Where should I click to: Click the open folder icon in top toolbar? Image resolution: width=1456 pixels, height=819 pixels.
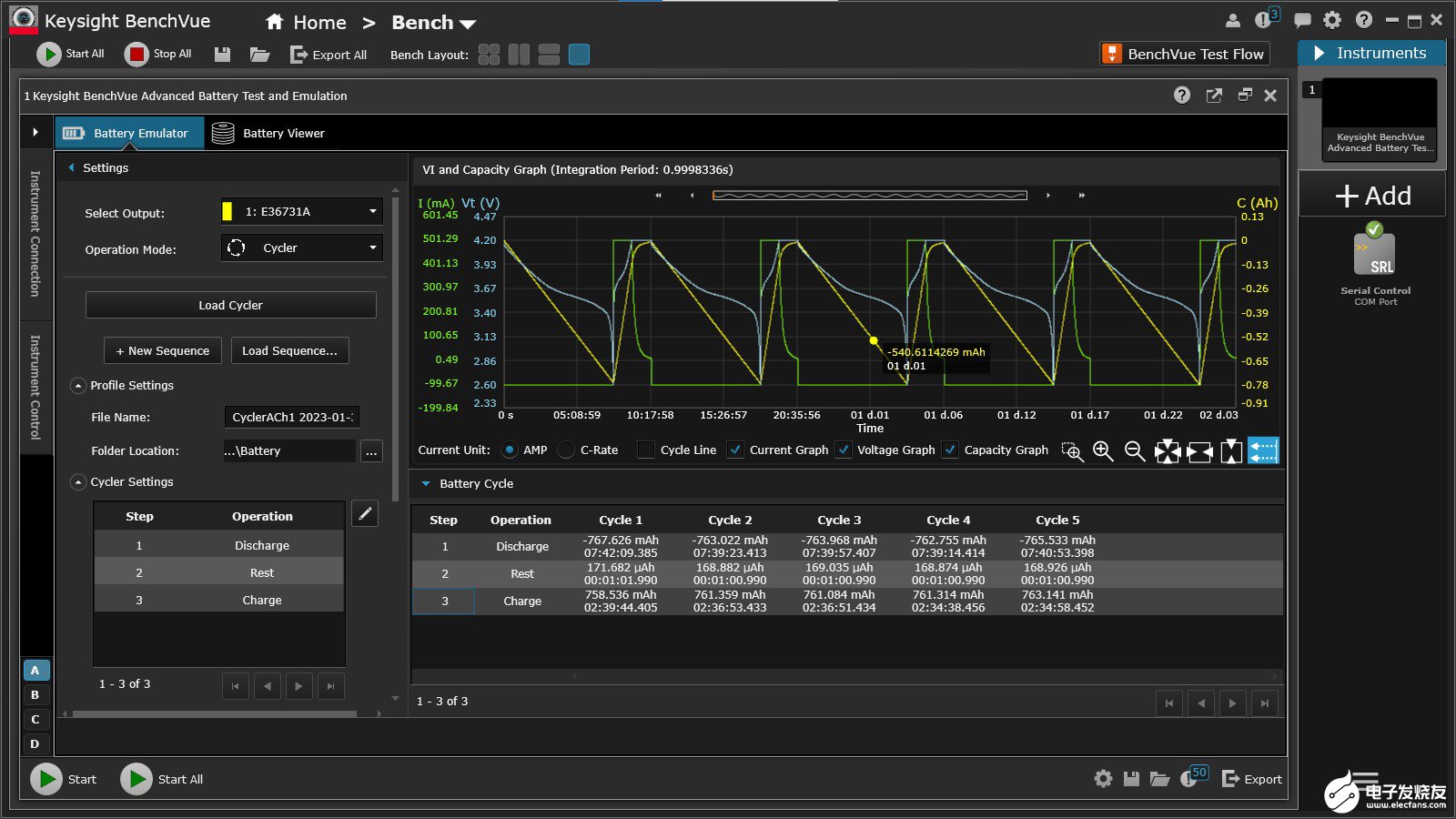tap(260, 55)
